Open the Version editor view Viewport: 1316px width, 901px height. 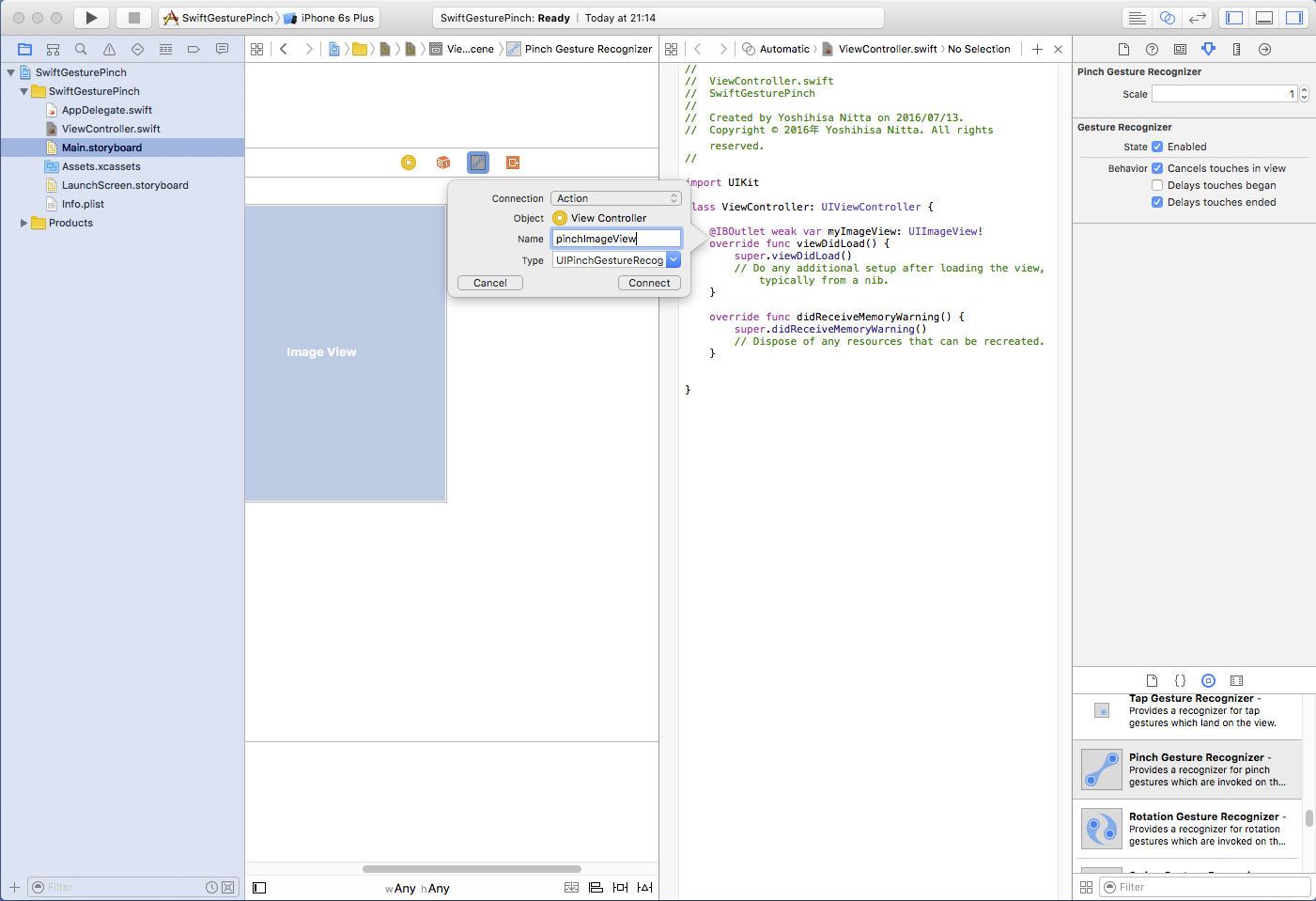click(x=1197, y=18)
